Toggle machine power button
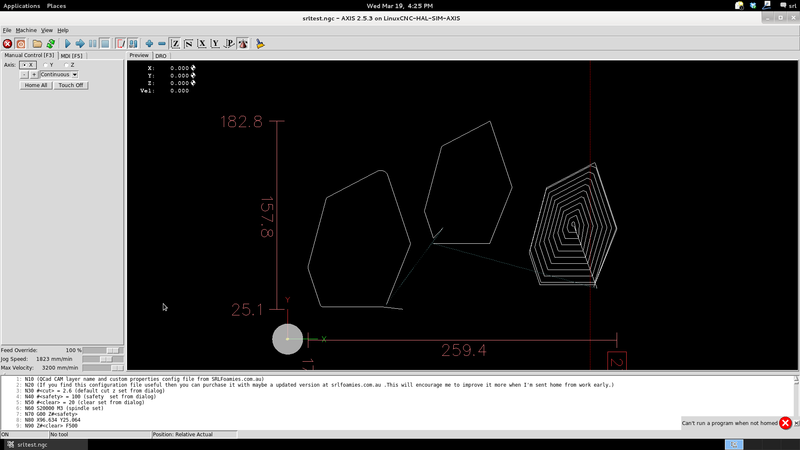 click(20, 44)
